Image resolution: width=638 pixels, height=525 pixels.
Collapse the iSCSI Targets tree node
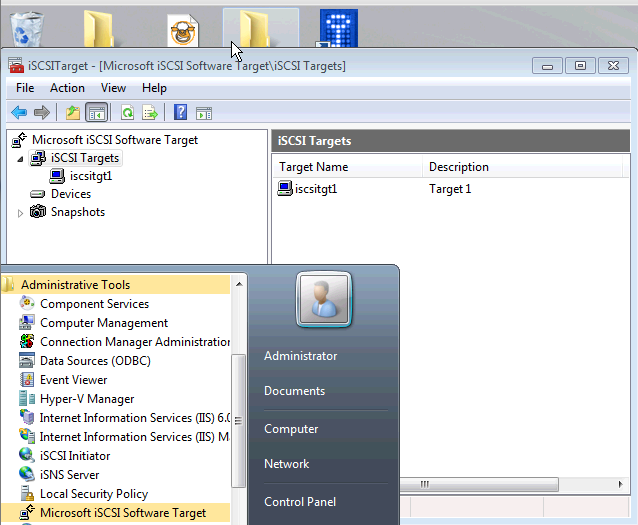pyautogui.click(x=20, y=159)
